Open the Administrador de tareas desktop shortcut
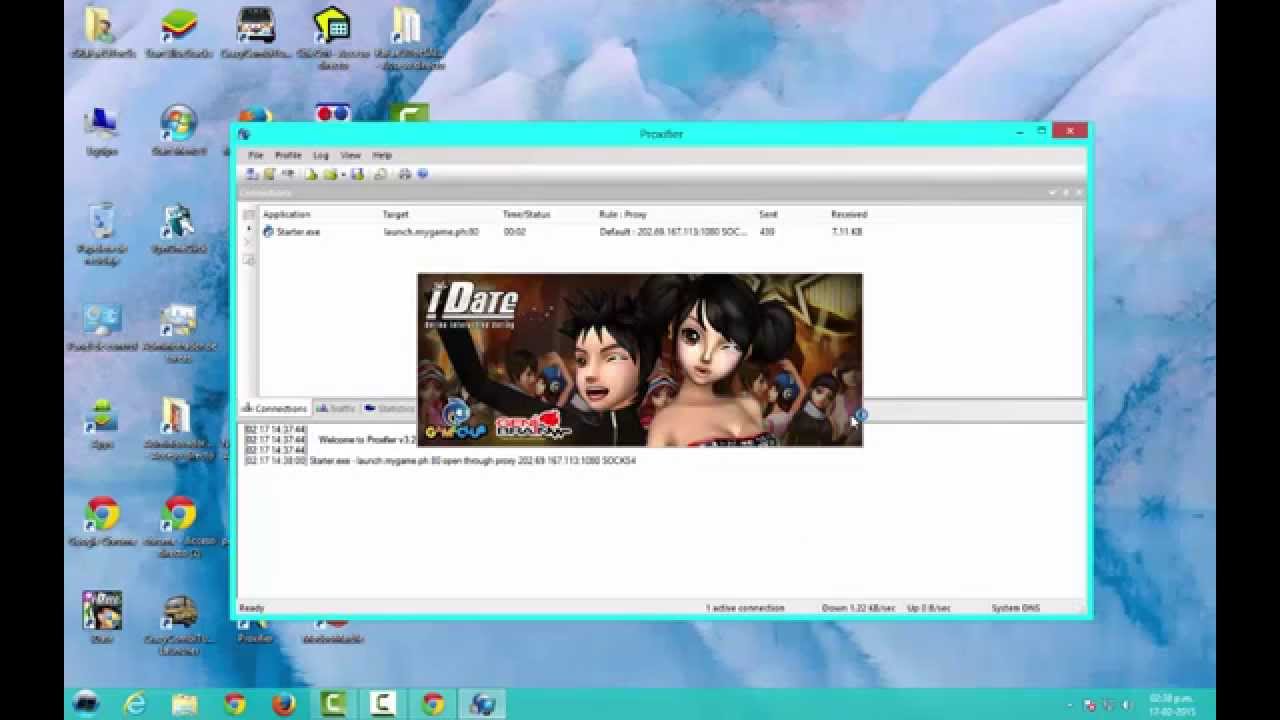This screenshot has height=720, width=1280. [x=179, y=334]
